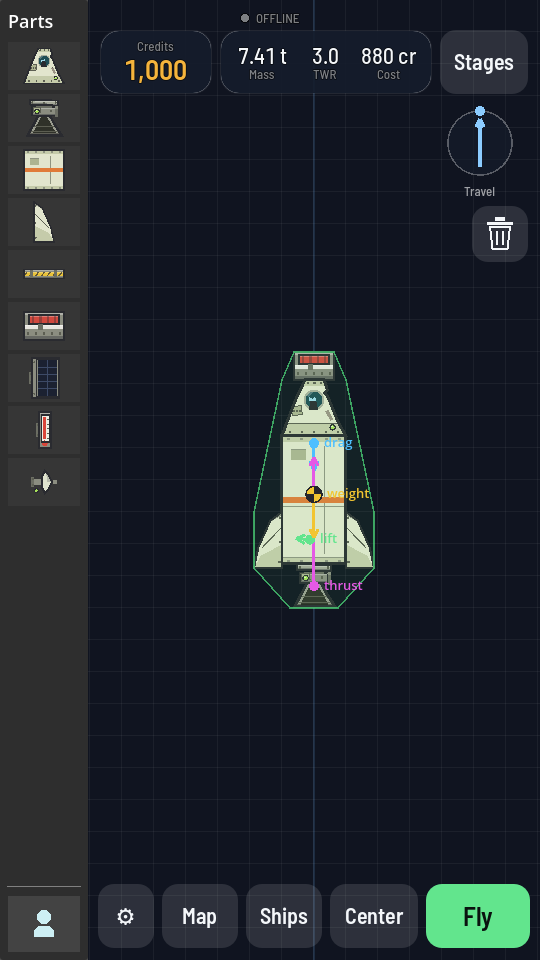Open settings with the gear button
540x960 pixels.
(126, 916)
